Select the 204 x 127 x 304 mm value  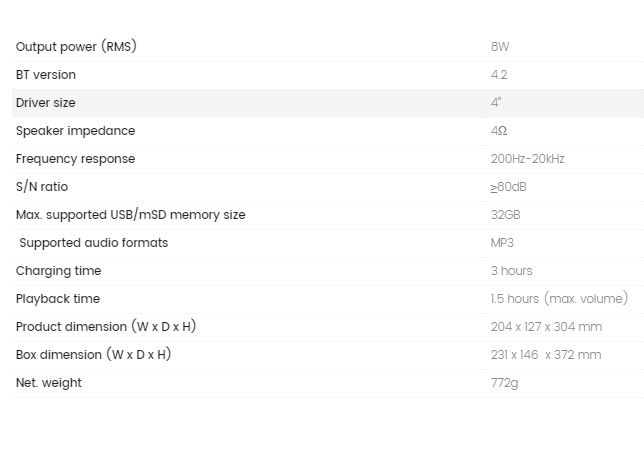[x=546, y=327]
